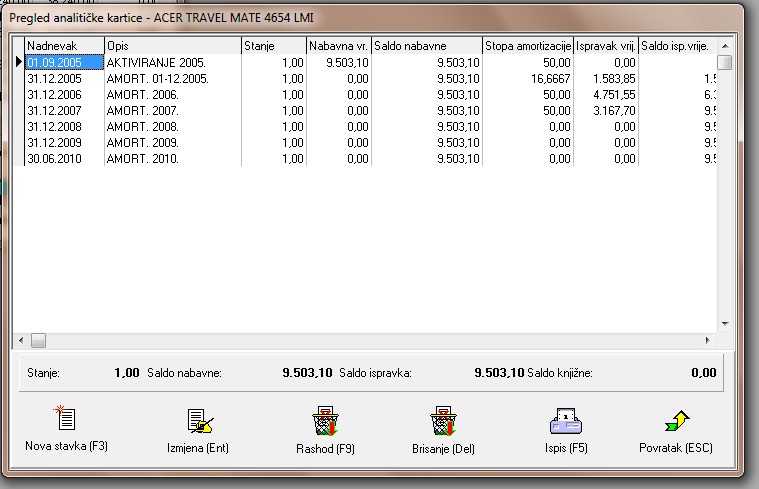Click the Saldo isp.vrije. column header
The height and width of the screenshot is (489, 759).
point(678,46)
